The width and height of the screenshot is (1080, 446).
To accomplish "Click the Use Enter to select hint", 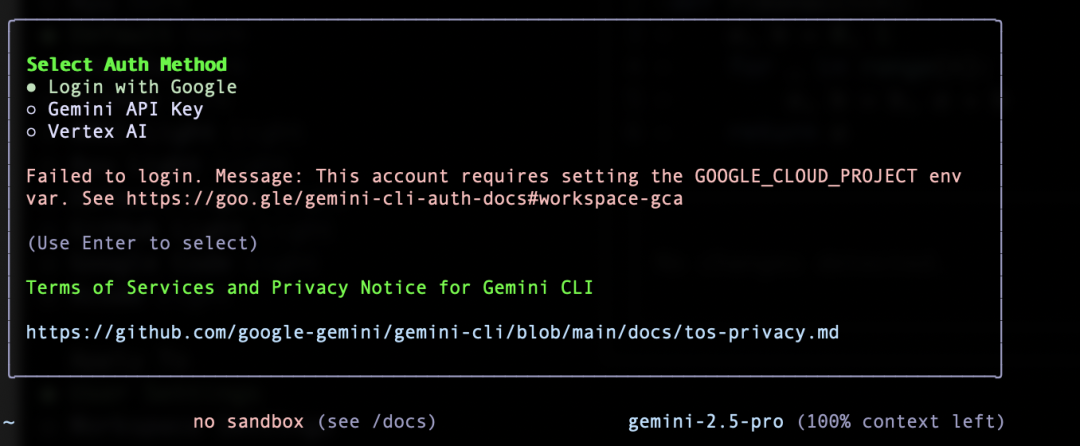I will 142,244.
